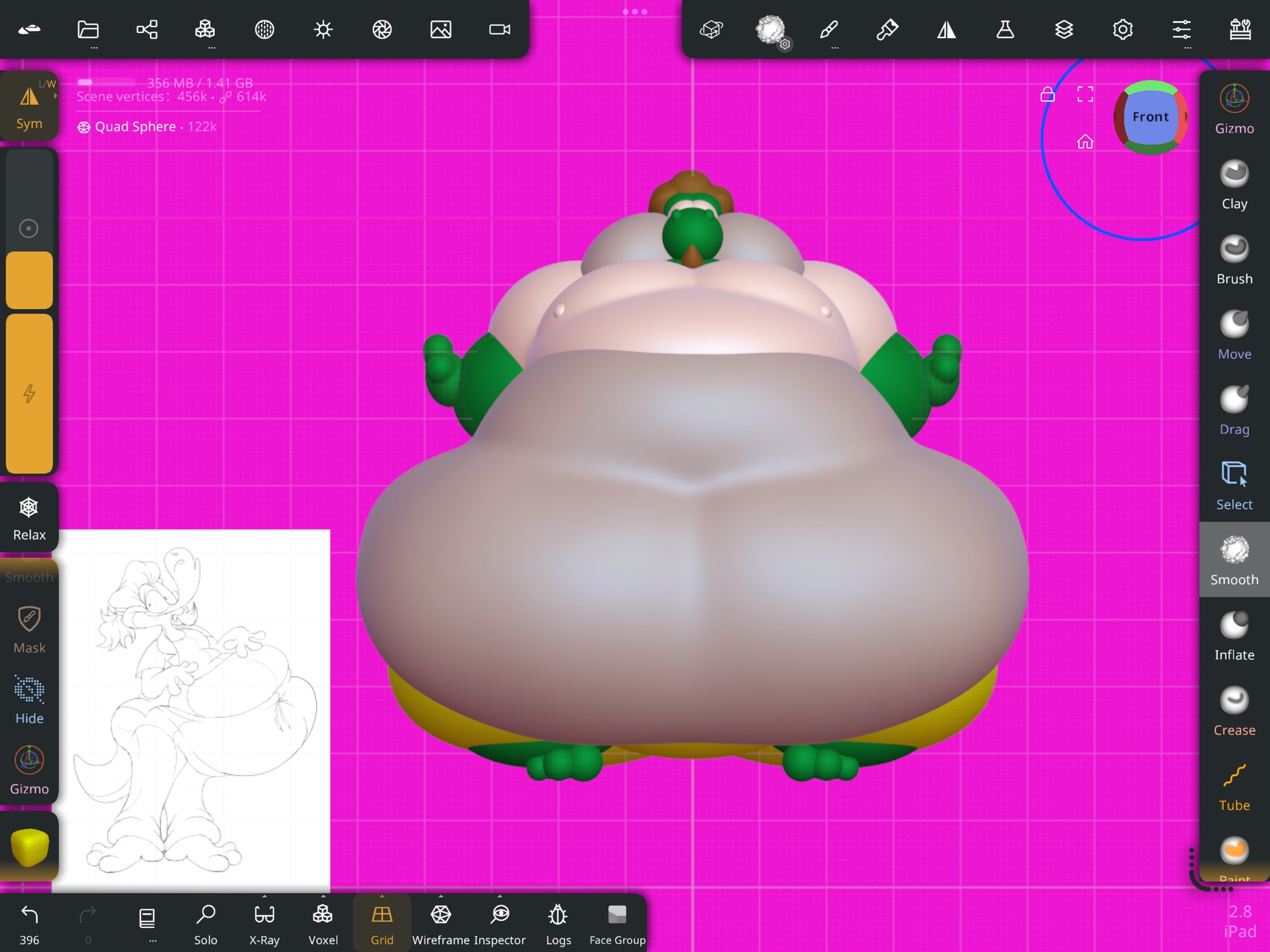
Task: Activate the Move tool
Action: (x=1234, y=335)
